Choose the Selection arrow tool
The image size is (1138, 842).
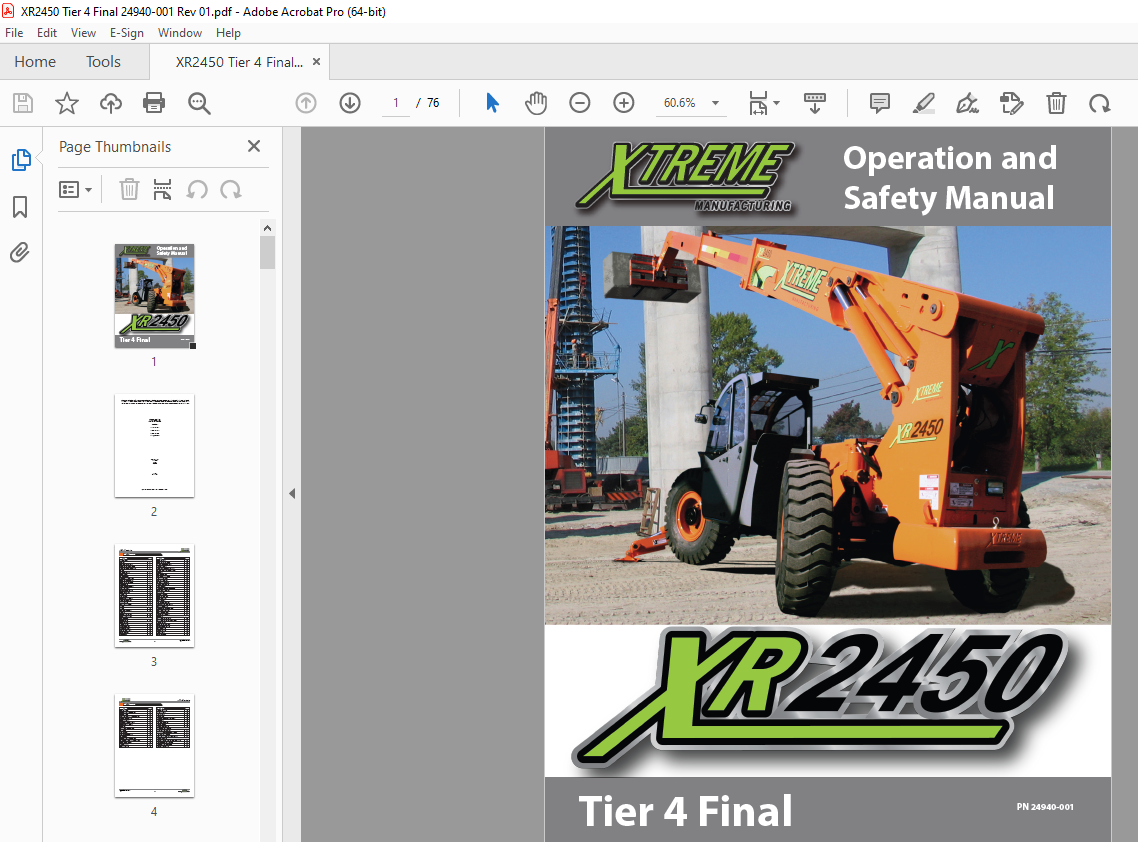[x=492, y=103]
